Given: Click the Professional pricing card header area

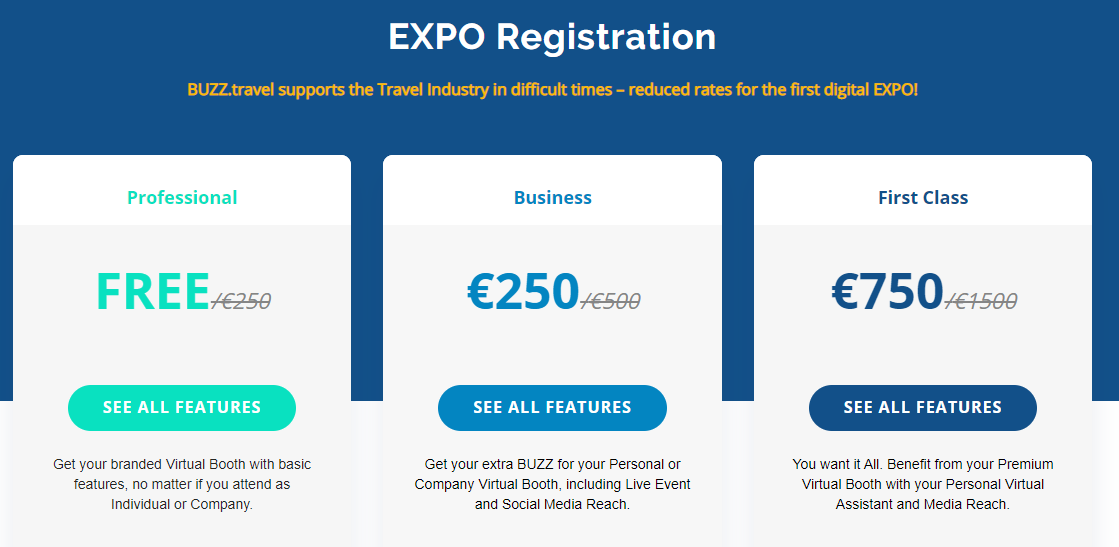Looking at the screenshot, I should click(x=182, y=190).
